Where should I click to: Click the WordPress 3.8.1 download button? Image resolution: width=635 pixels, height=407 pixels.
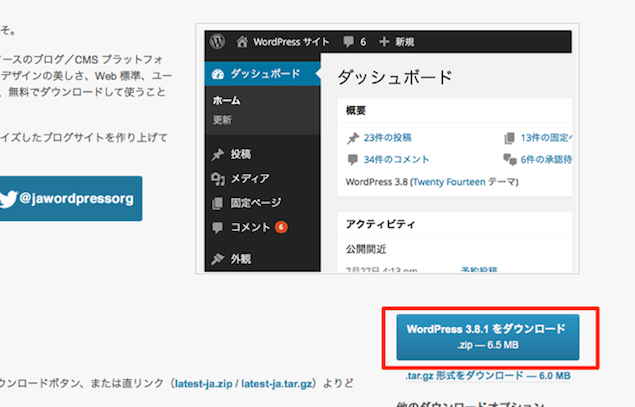pos(488,337)
